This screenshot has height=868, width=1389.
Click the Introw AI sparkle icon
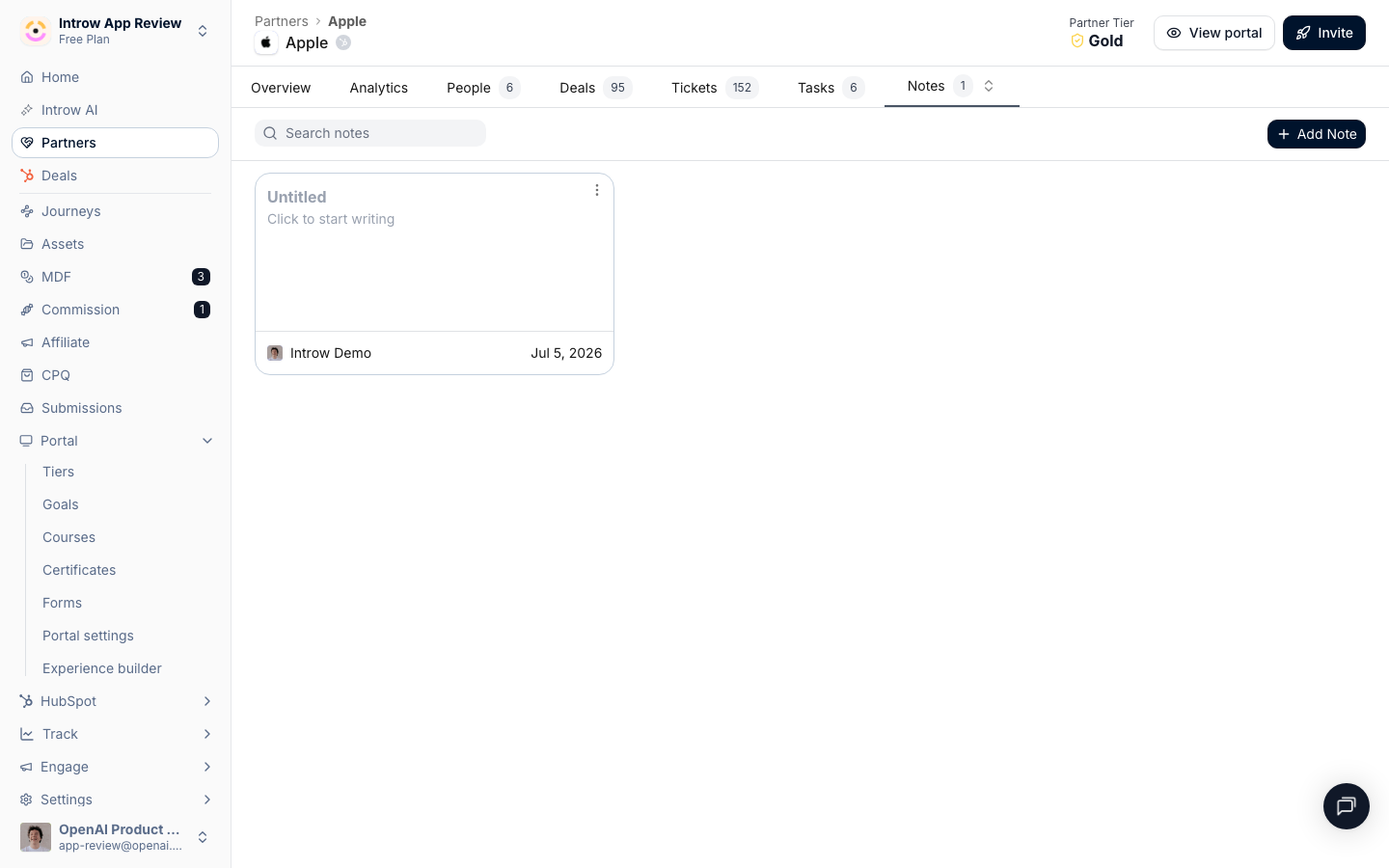pos(27,110)
